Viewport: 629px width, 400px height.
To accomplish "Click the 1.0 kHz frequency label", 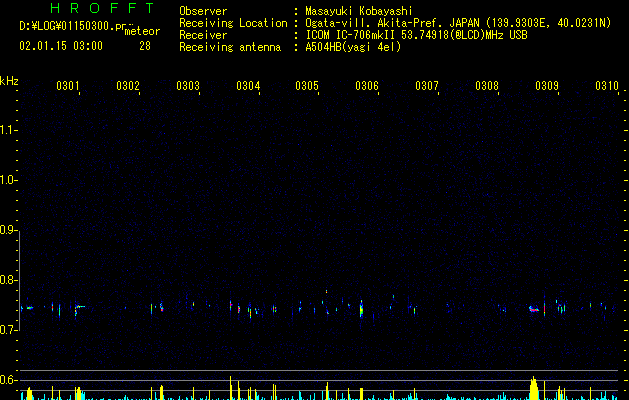I will [8, 180].
